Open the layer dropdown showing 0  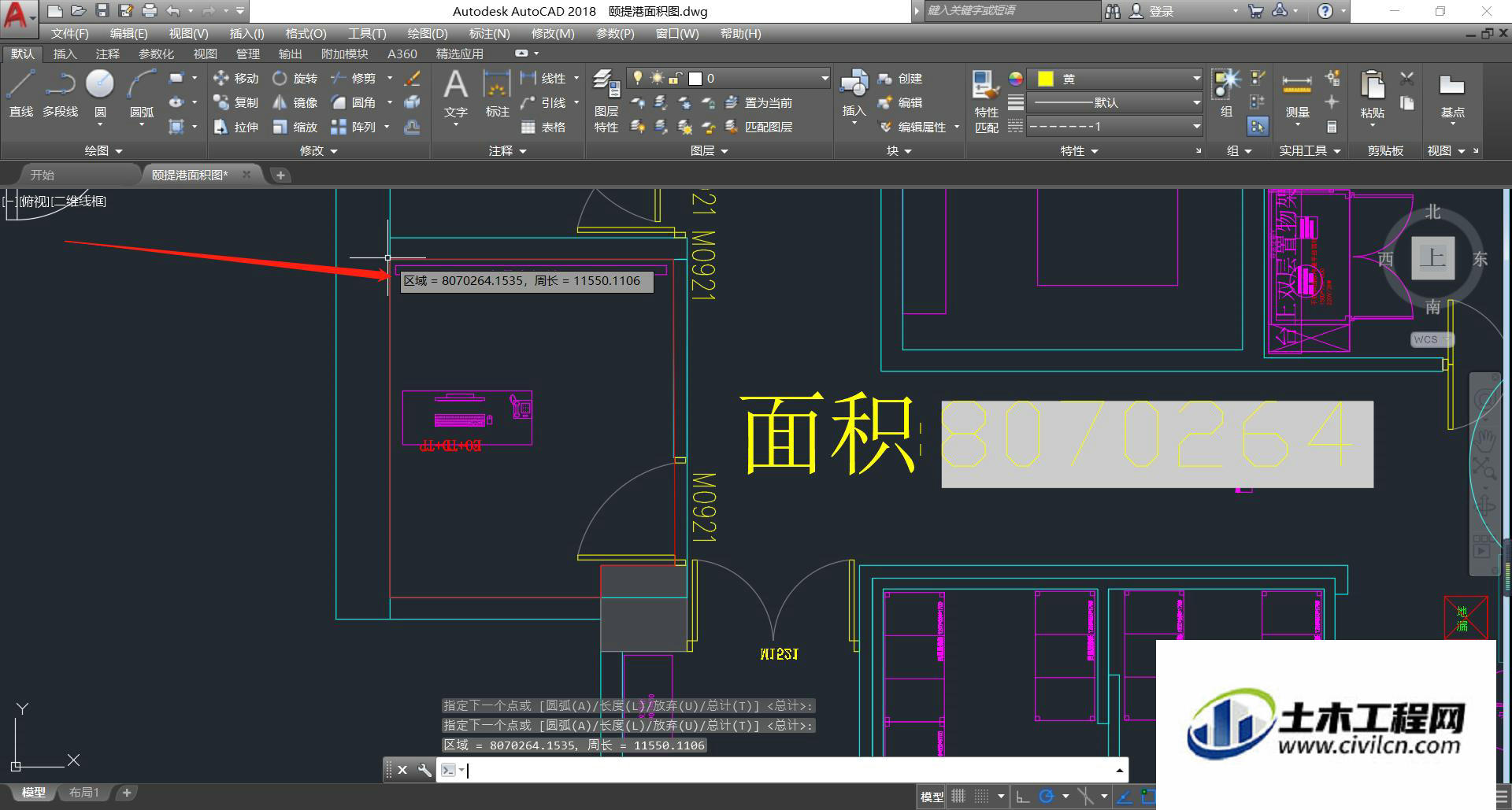tap(729, 78)
